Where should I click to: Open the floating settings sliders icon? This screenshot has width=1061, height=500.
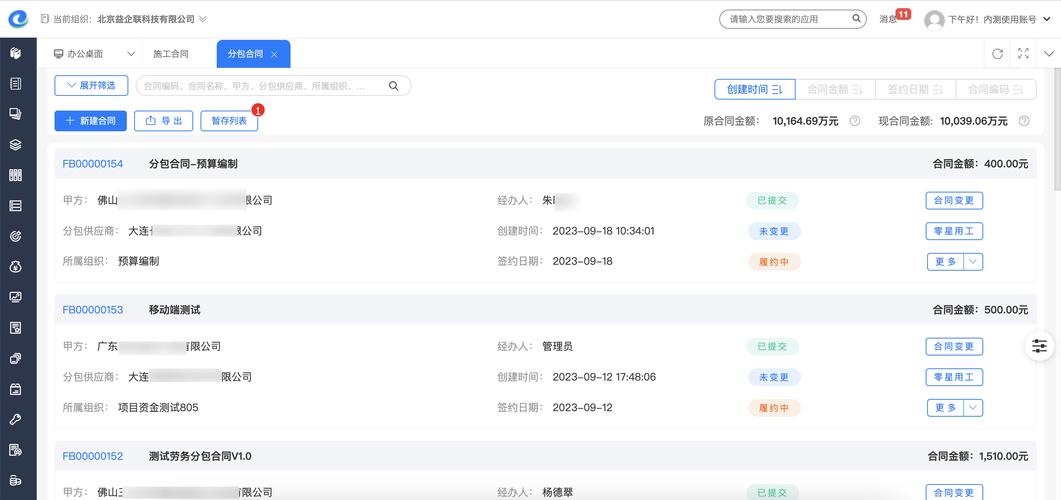[x=1039, y=346]
